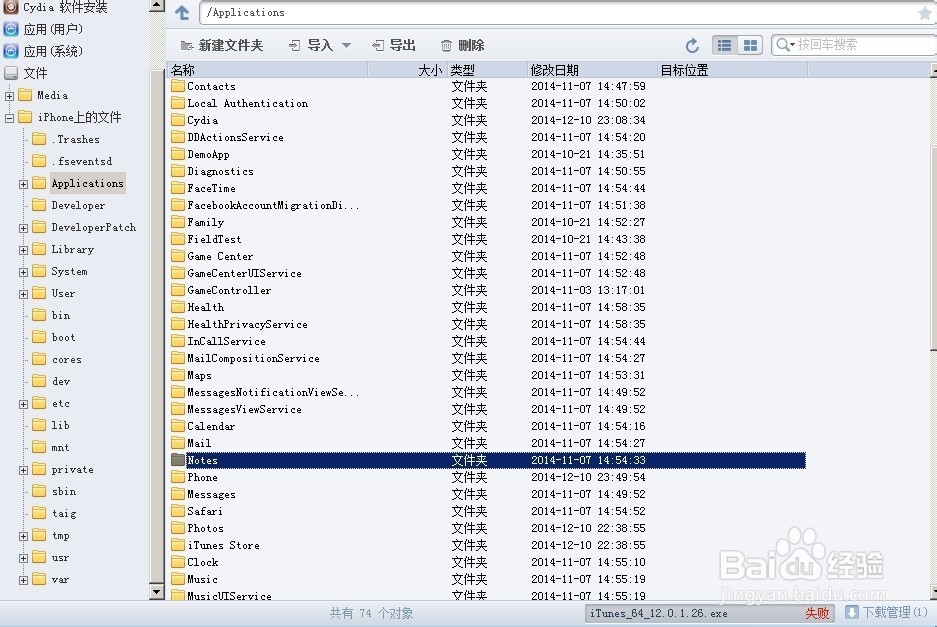Image resolution: width=937 pixels, height=627 pixels.
Task: Select the row named DDActionsService
Action: 487,137
